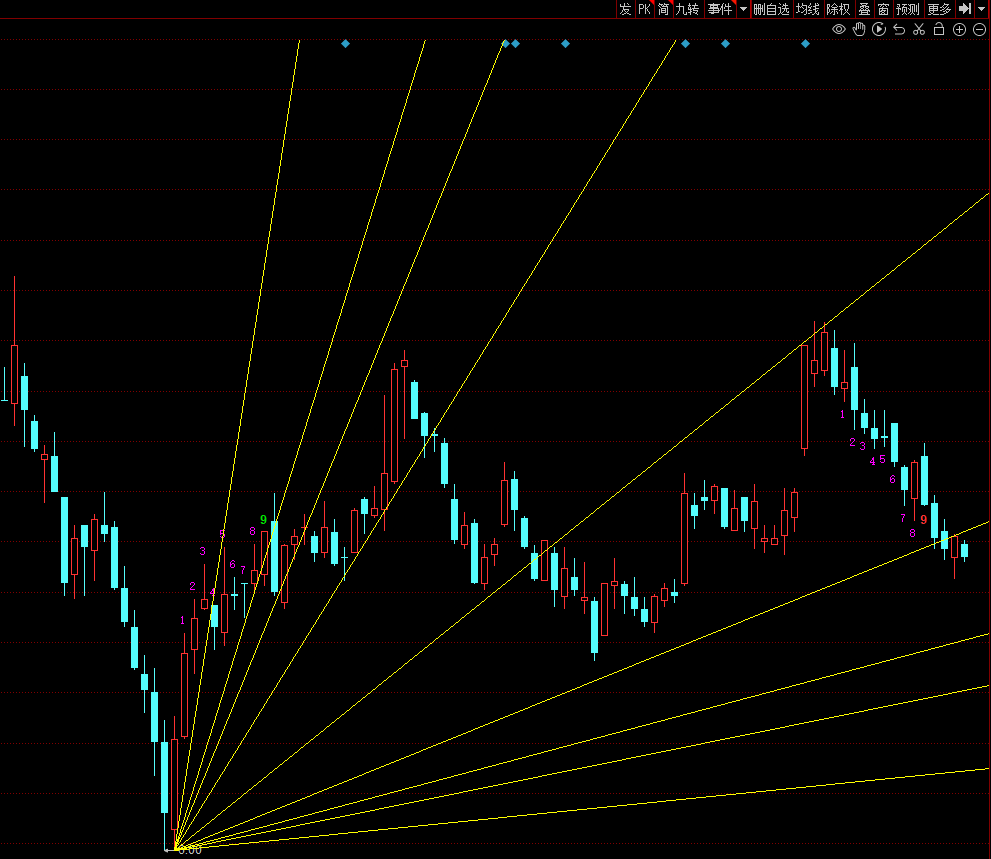Image resolution: width=991 pixels, height=859 pixels.
Task: Open the 更多 more menu
Action: point(939,9)
